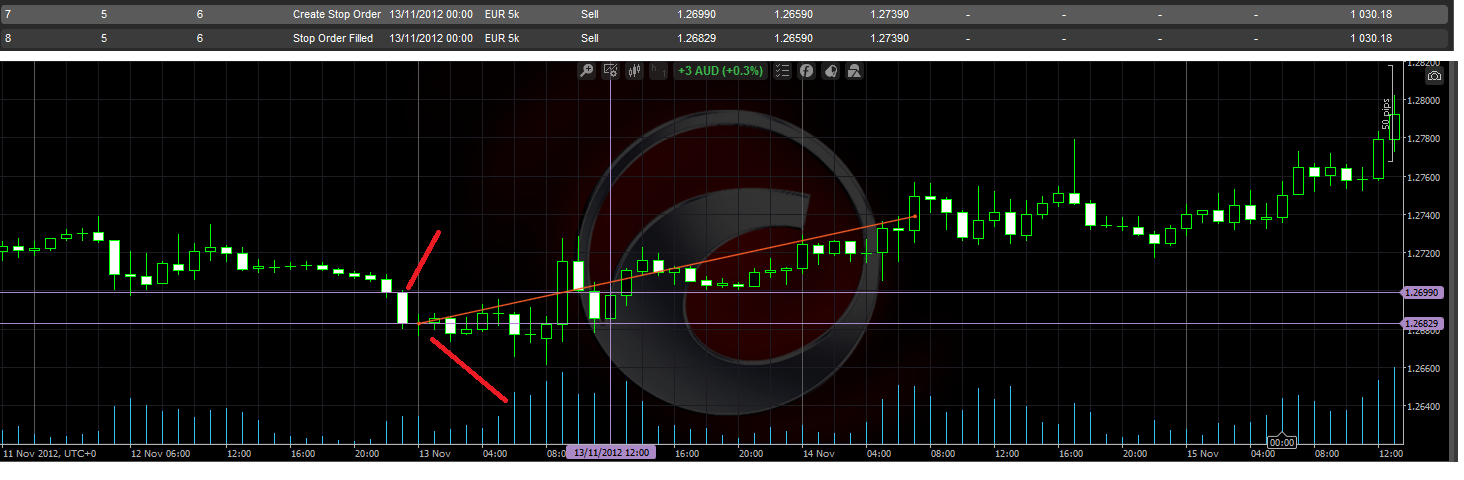The width and height of the screenshot is (1464, 480).
Task: Click order ID 7 in first table row
Action: (8, 15)
